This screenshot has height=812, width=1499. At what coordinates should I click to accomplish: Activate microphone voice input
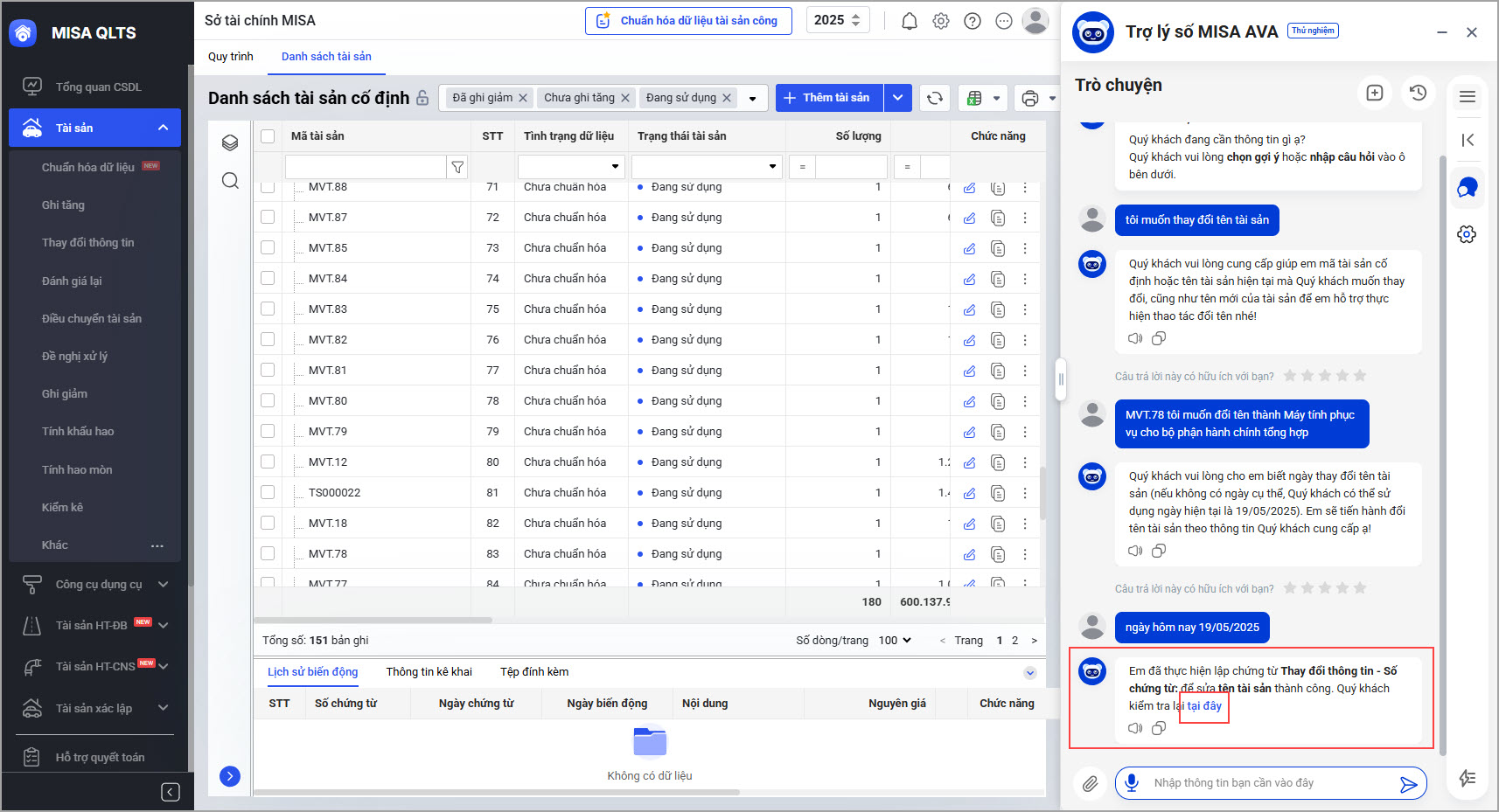tap(1132, 783)
